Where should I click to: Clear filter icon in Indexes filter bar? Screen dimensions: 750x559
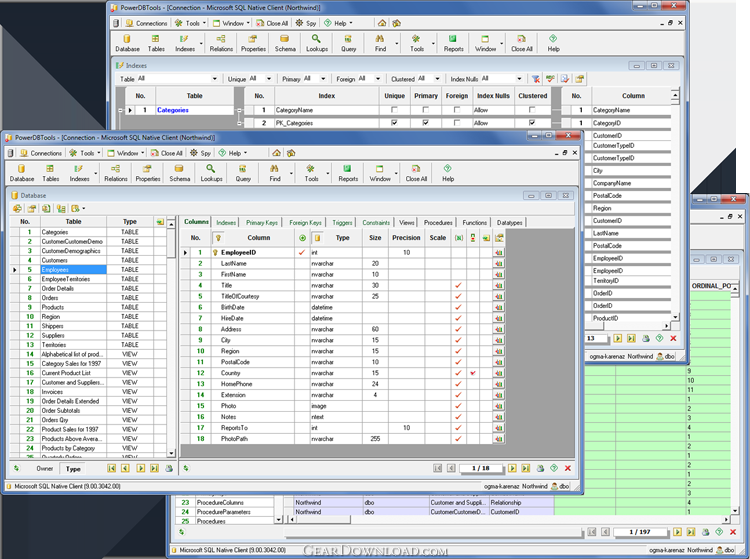536,79
